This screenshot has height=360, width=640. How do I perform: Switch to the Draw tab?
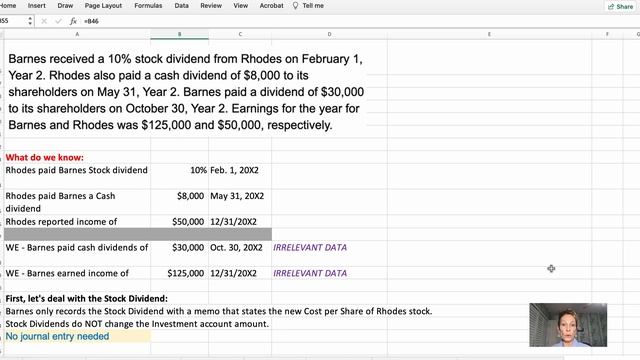[x=65, y=6]
